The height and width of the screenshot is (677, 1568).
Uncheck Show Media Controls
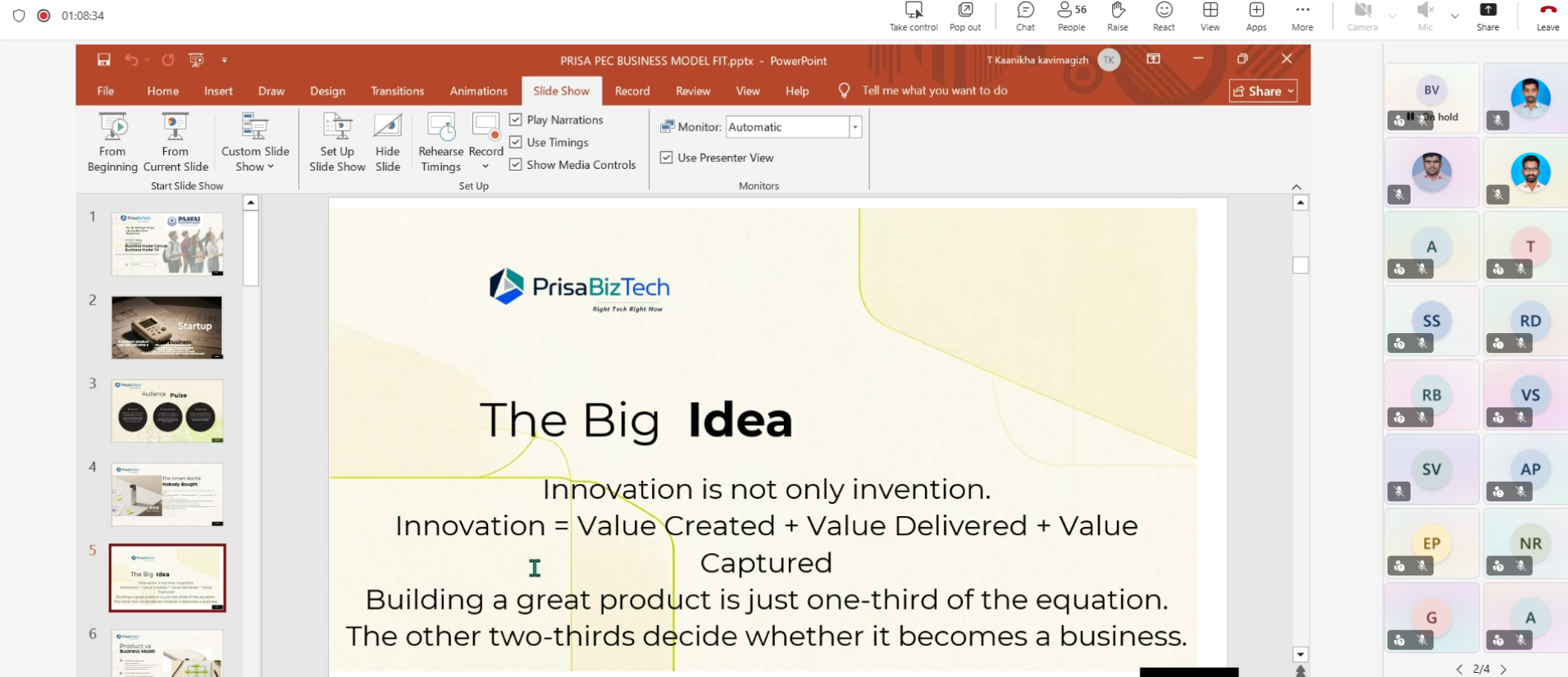tap(516, 164)
